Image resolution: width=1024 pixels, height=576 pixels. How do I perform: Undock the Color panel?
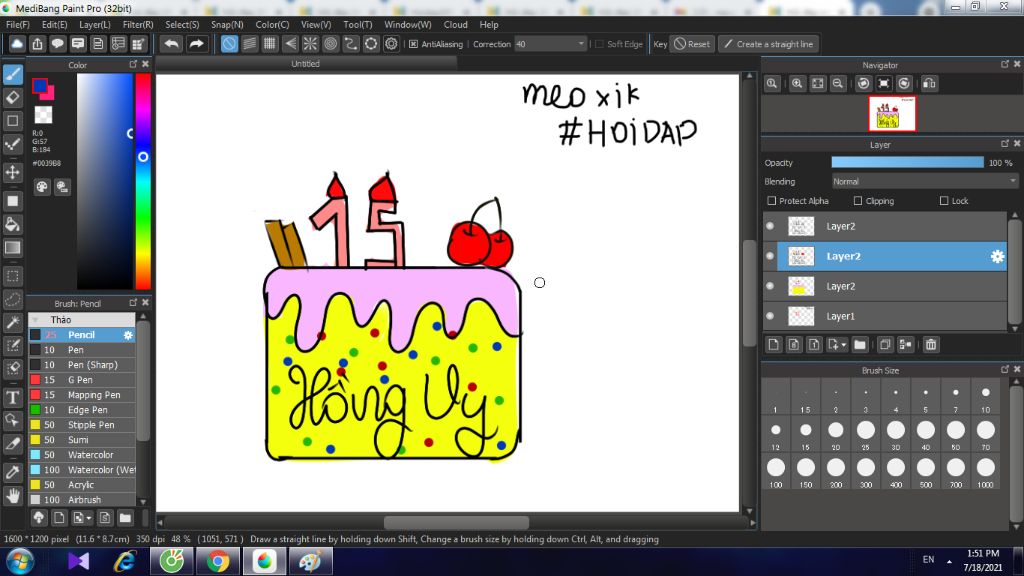[133, 64]
